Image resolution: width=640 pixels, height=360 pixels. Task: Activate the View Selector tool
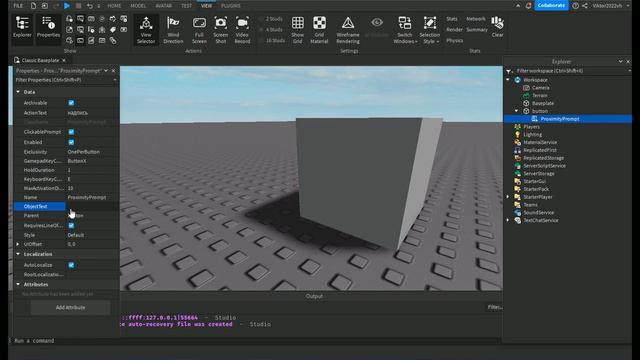(146, 30)
